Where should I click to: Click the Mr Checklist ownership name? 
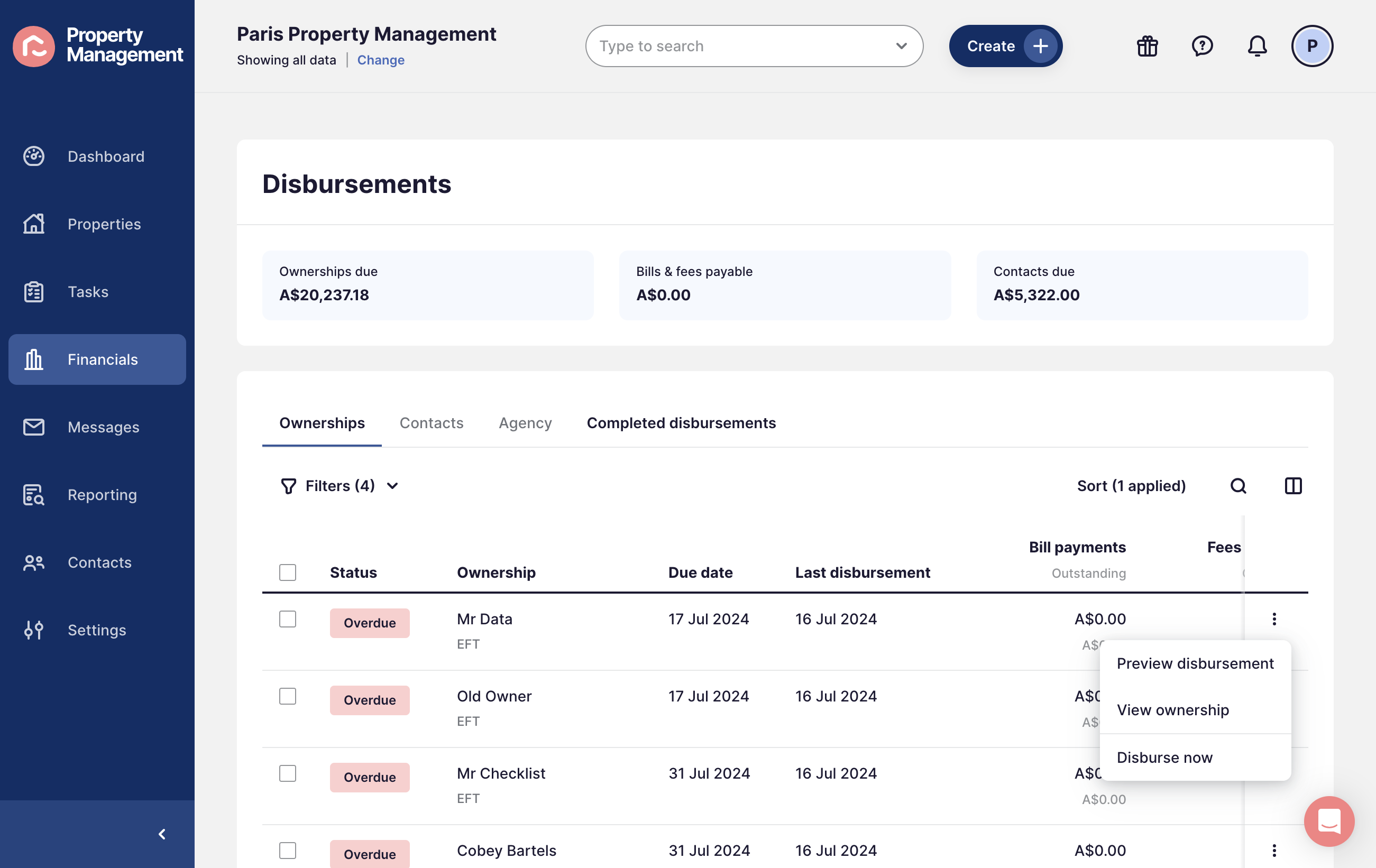501,773
